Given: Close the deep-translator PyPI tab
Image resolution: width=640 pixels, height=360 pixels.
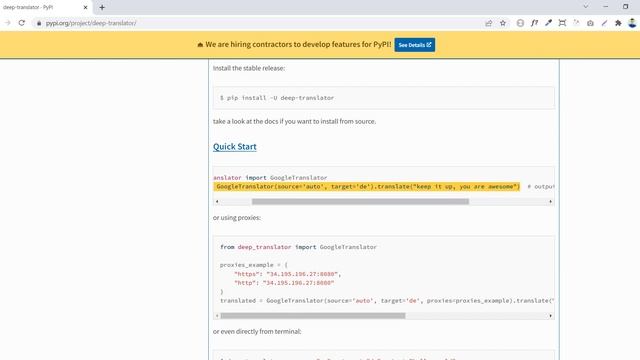Looking at the screenshot, I should [85, 7].
